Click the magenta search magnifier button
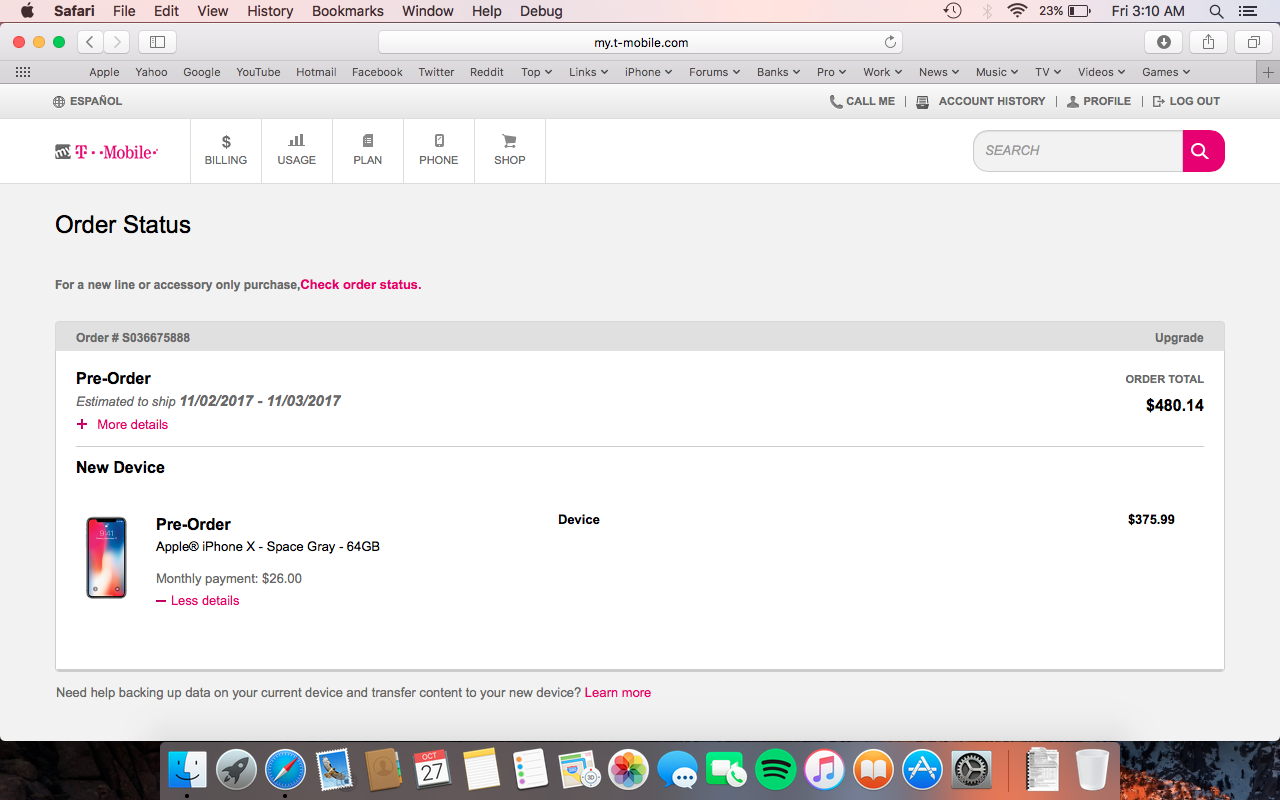The height and width of the screenshot is (800, 1280). 1203,151
